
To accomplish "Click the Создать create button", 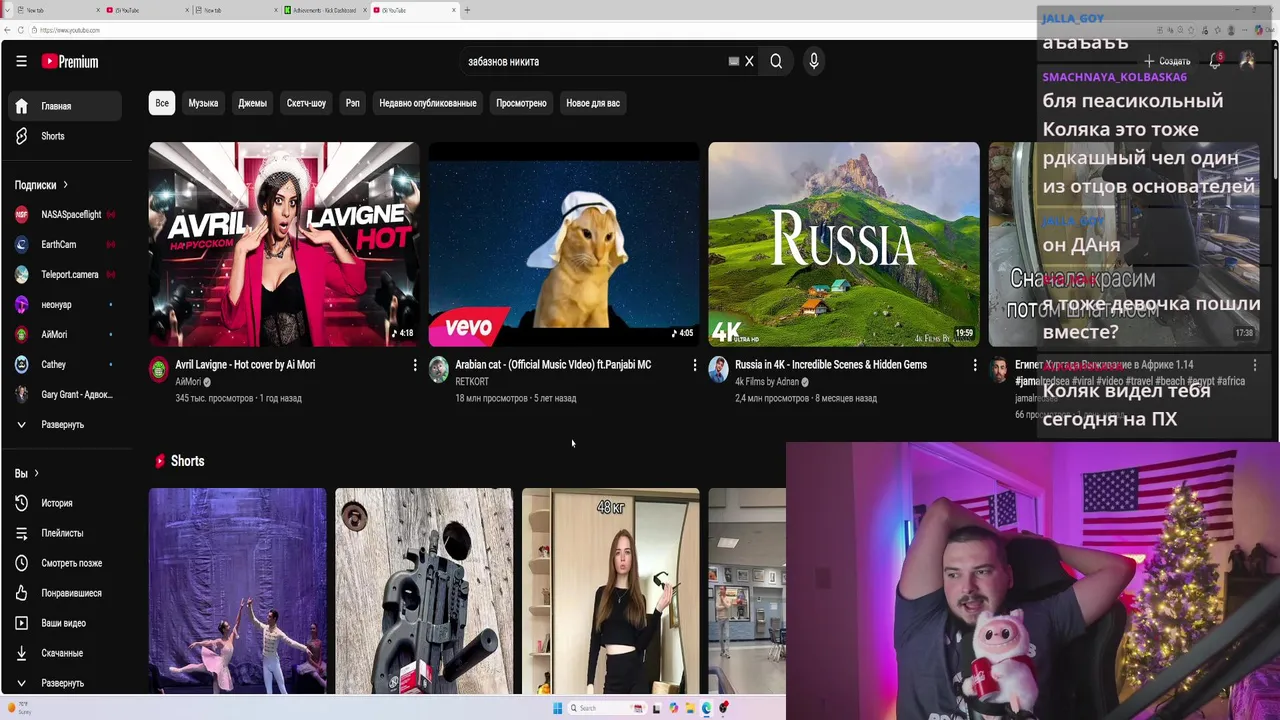I will pyautogui.click(x=1168, y=61).
